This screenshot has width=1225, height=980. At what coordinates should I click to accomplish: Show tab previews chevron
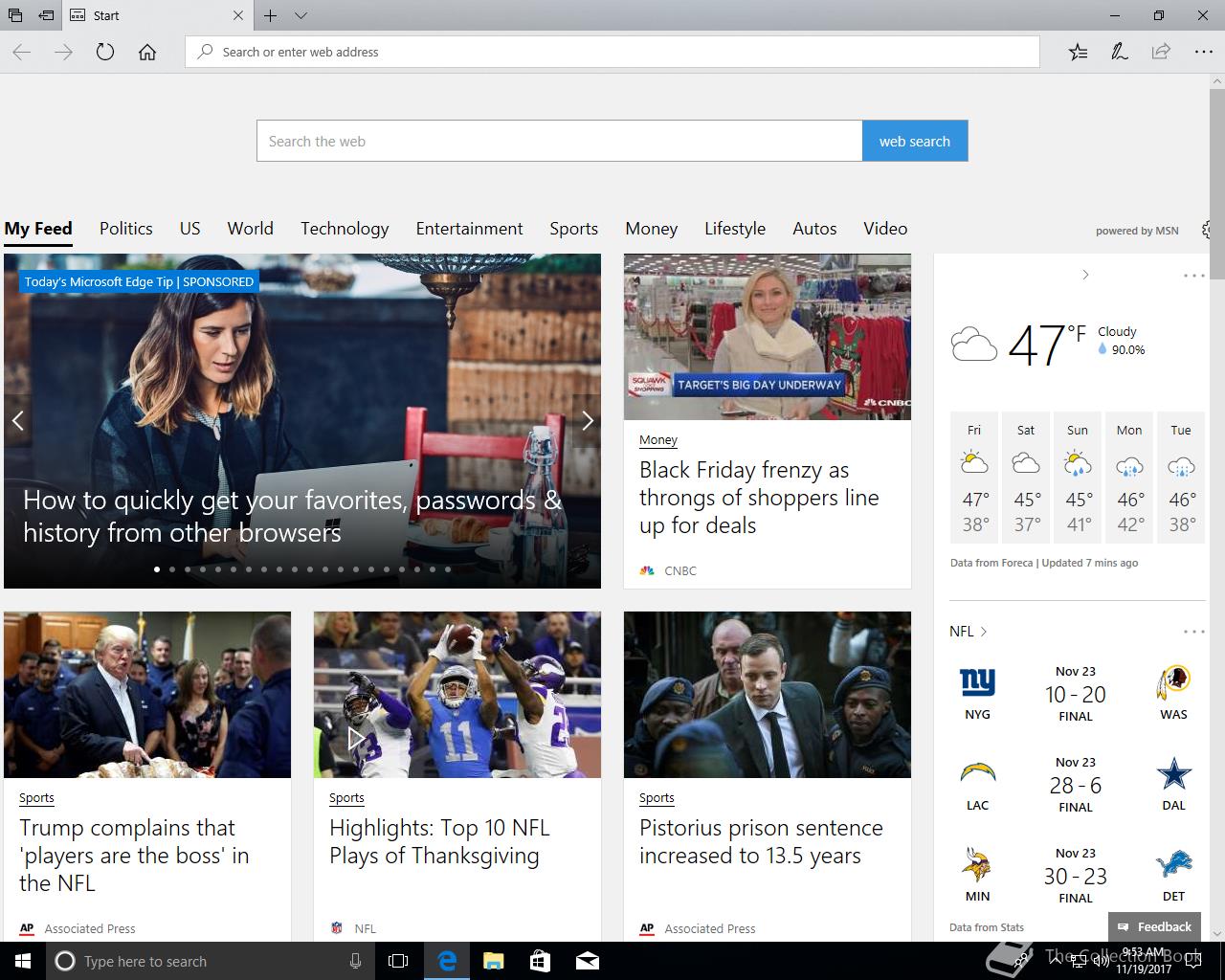point(301,15)
